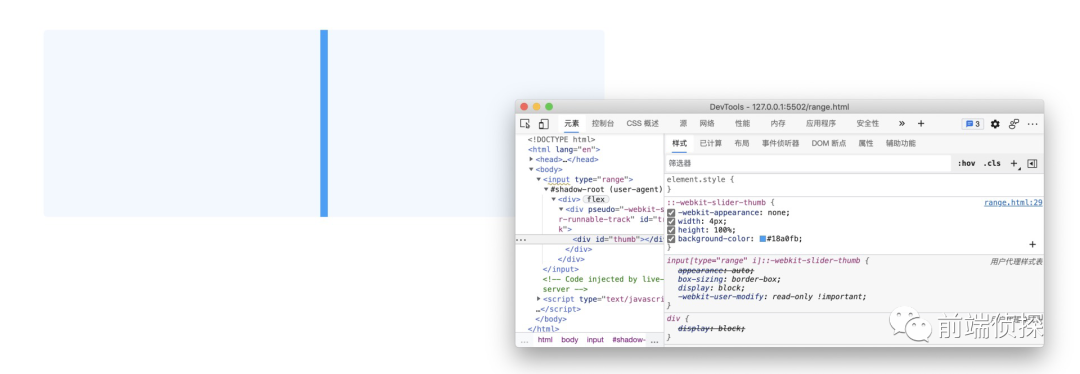Screen dimensions: 1080x374
Task: Activate the inspect element picker icon
Action: pyautogui.click(x=525, y=124)
